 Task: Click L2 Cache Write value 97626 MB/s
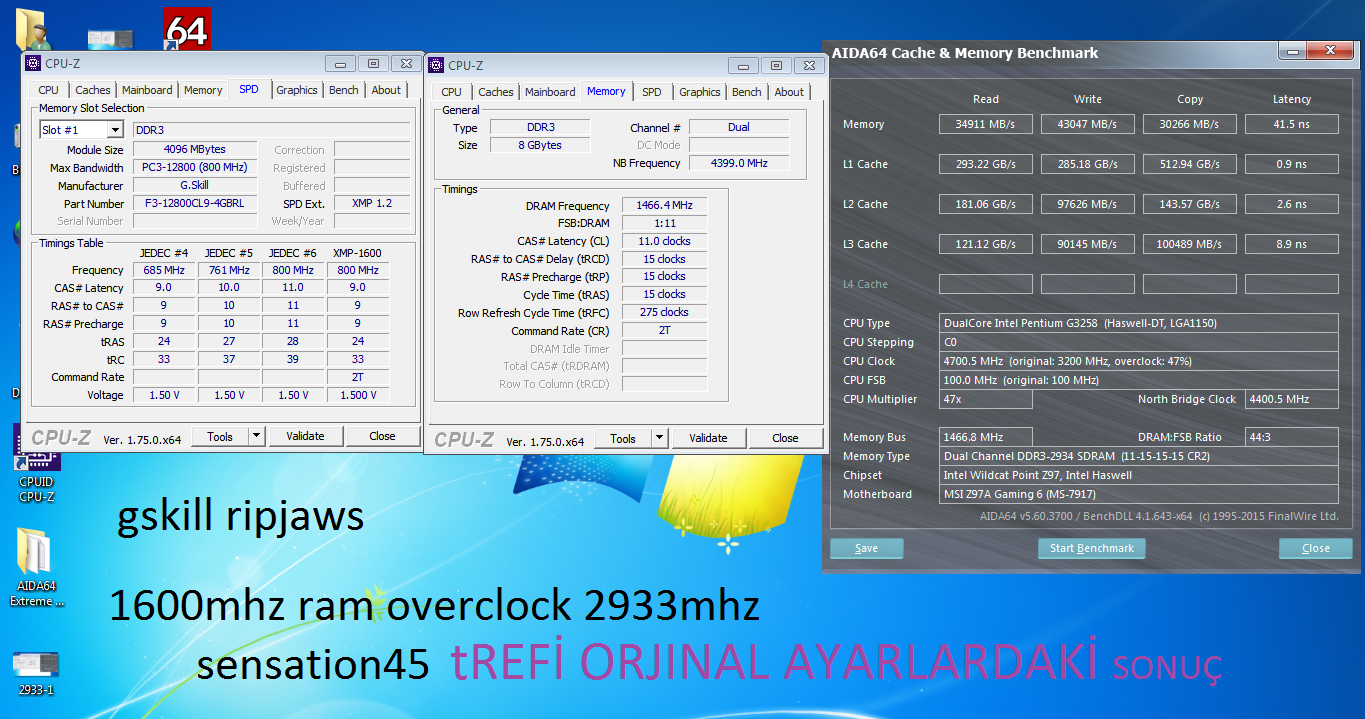point(1088,204)
